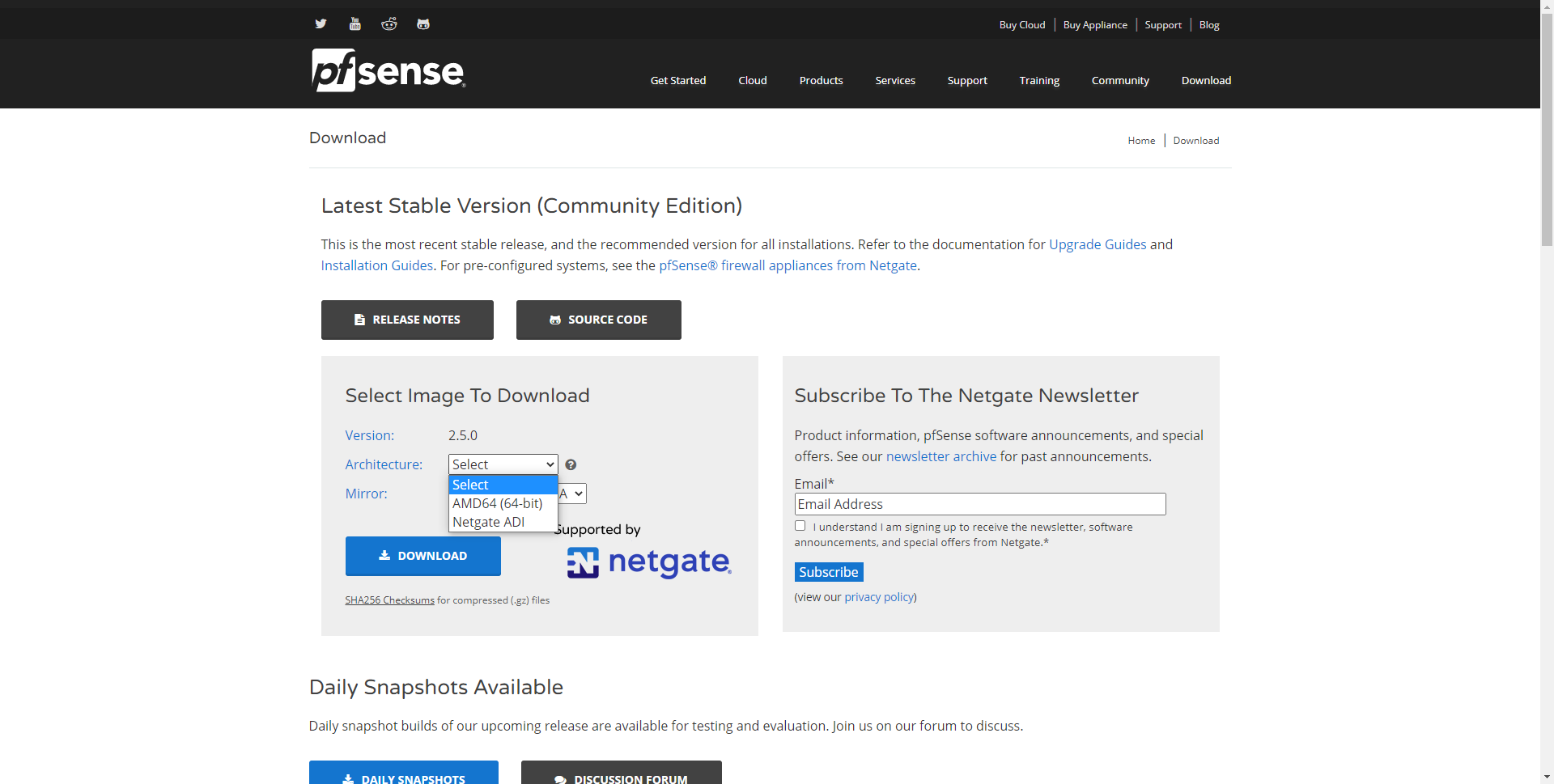Open the Products menu
Screen dimensions: 1554x784
tap(821, 80)
